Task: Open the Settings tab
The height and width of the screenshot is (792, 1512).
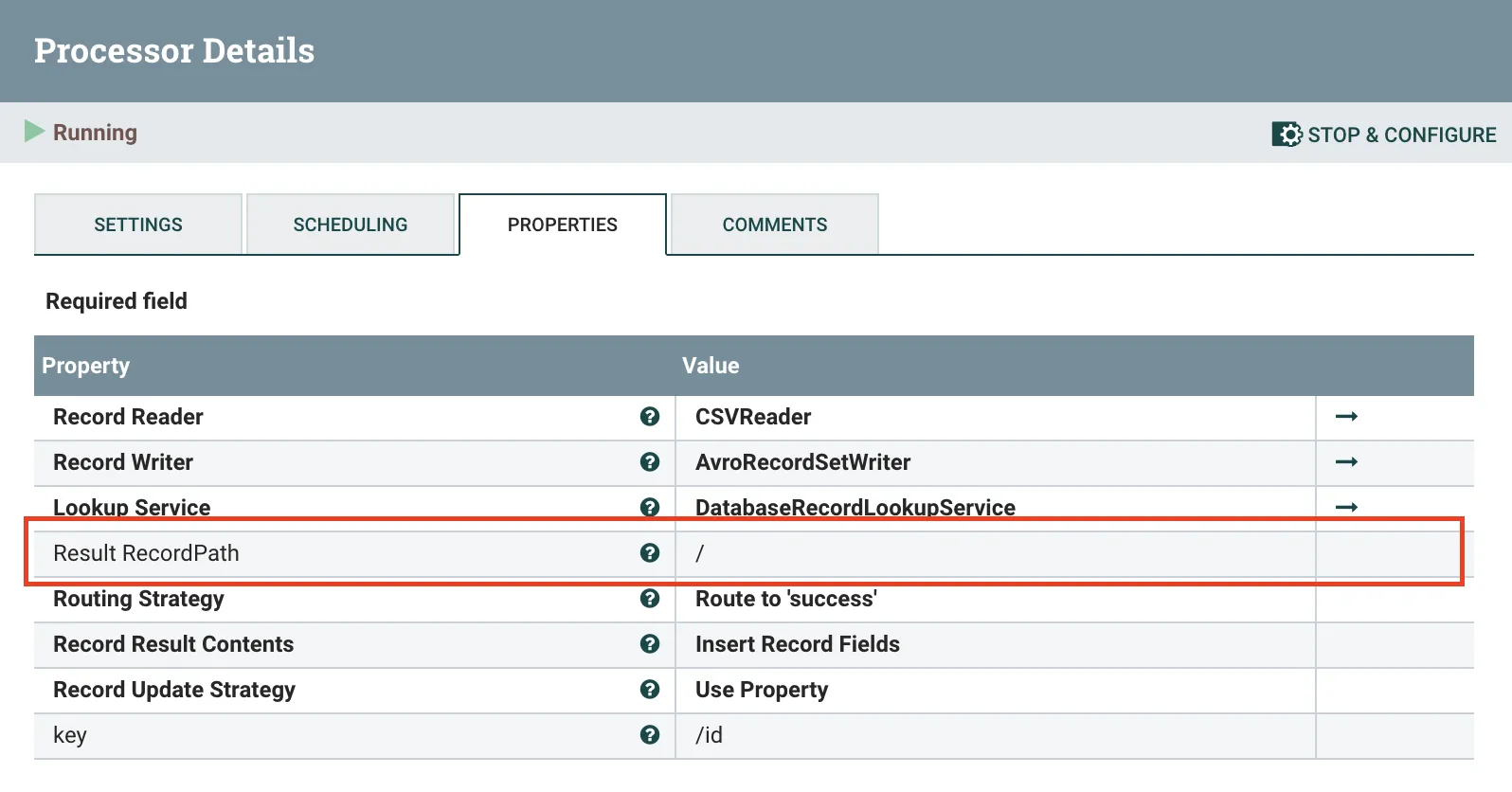Action: point(138,225)
